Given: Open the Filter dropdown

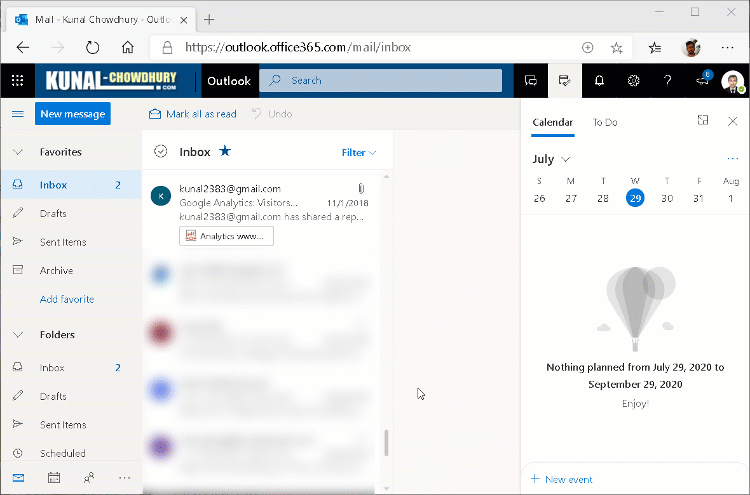Looking at the screenshot, I should (x=359, y=153).
